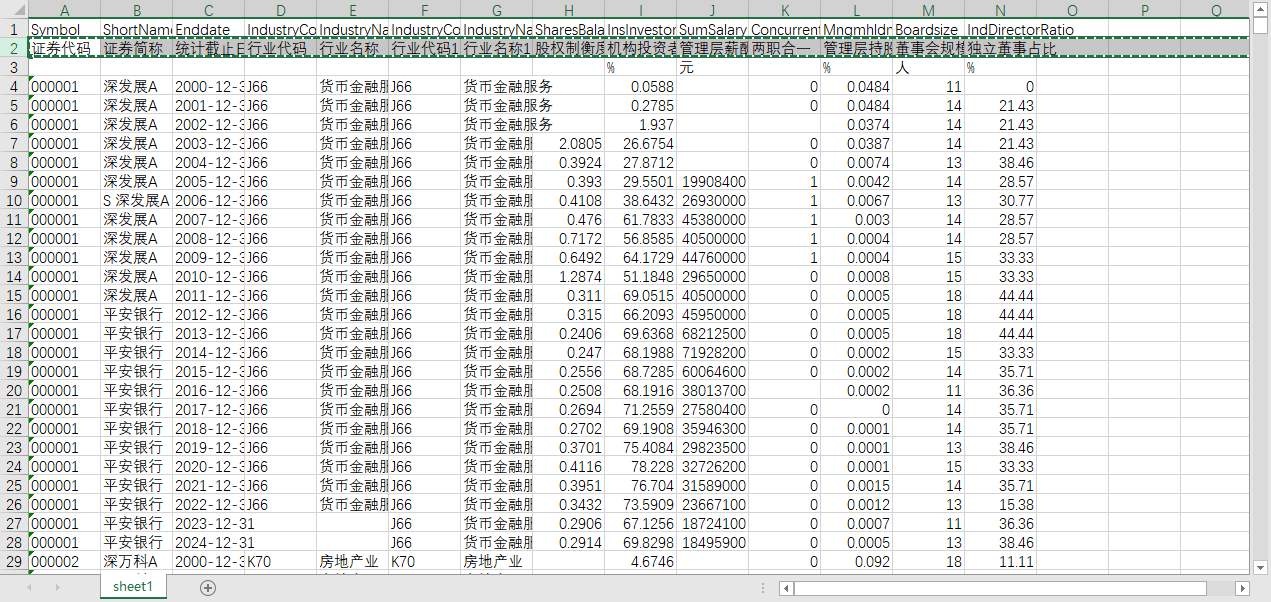Click the 4.6746 value cell
The height and width of the screenshot is (602, 1271).
pos(640,562)
